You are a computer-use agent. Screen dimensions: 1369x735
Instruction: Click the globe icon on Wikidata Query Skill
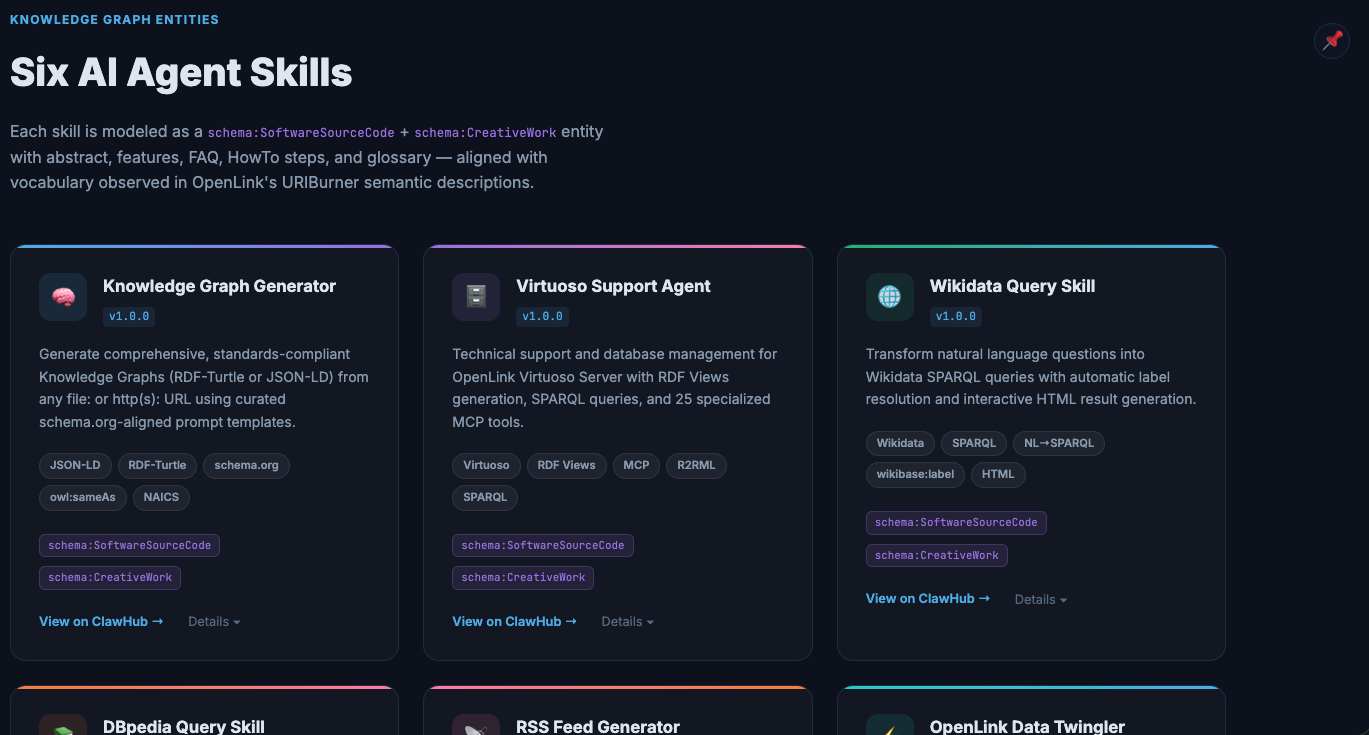tap(889, 297)
